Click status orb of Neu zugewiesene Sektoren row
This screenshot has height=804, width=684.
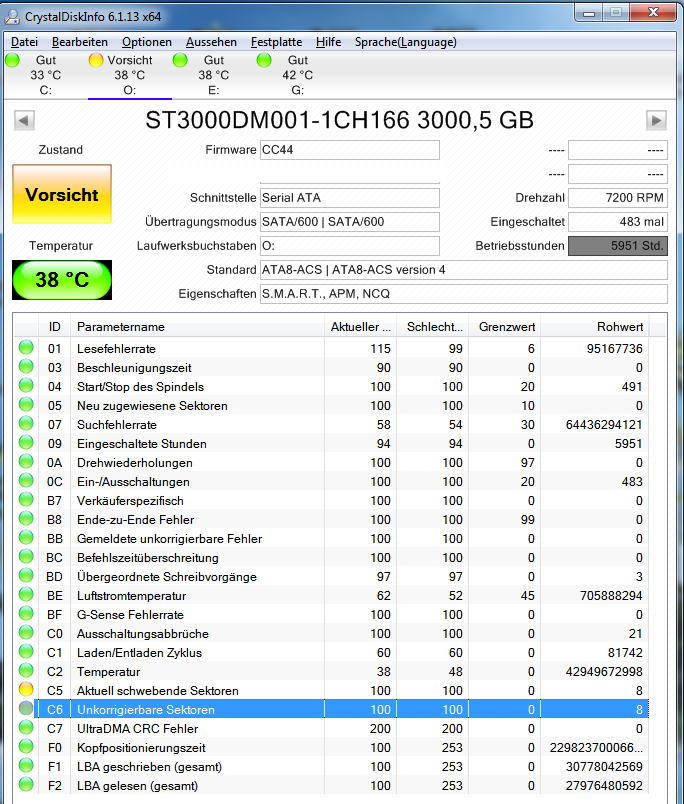(x=26, y=405)
